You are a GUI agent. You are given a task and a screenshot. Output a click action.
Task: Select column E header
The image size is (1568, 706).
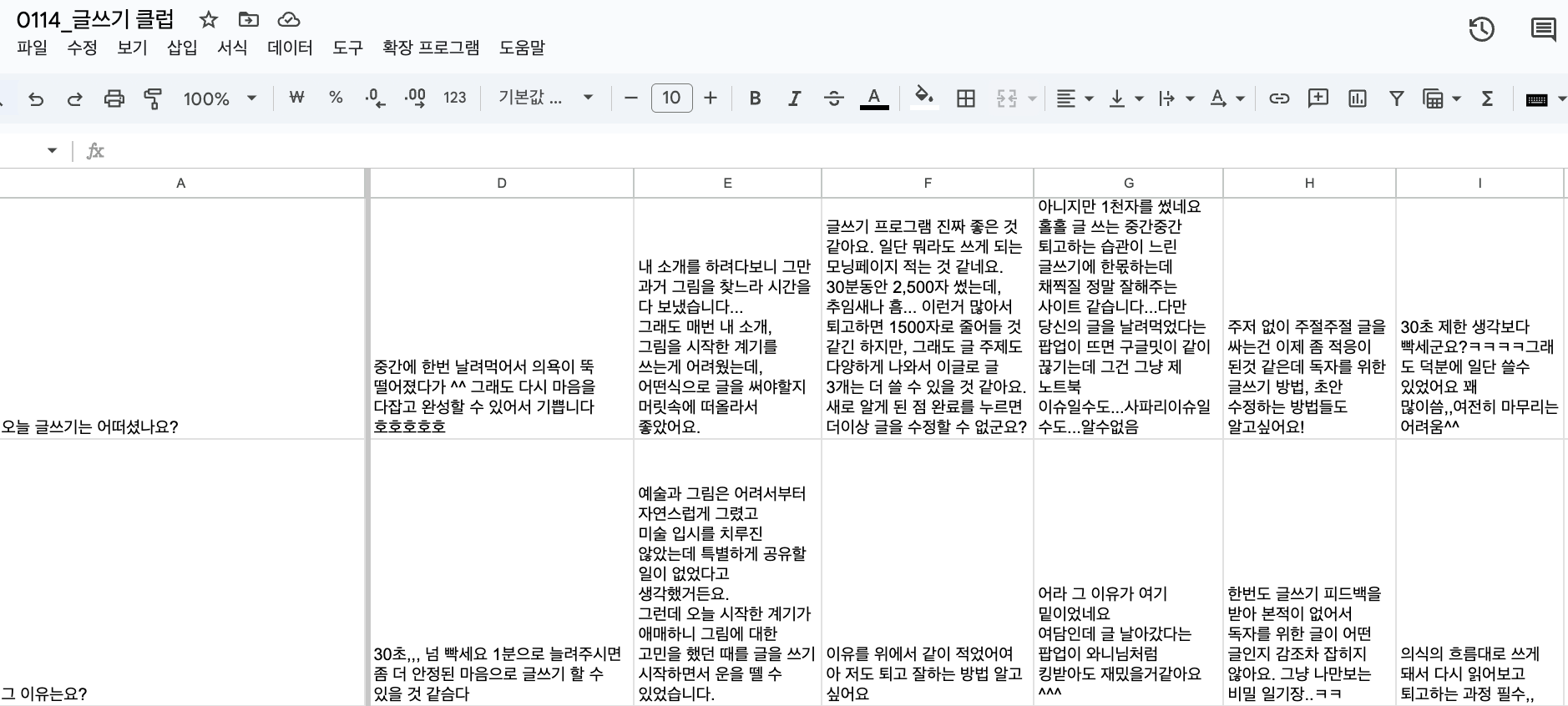(727, 184)
